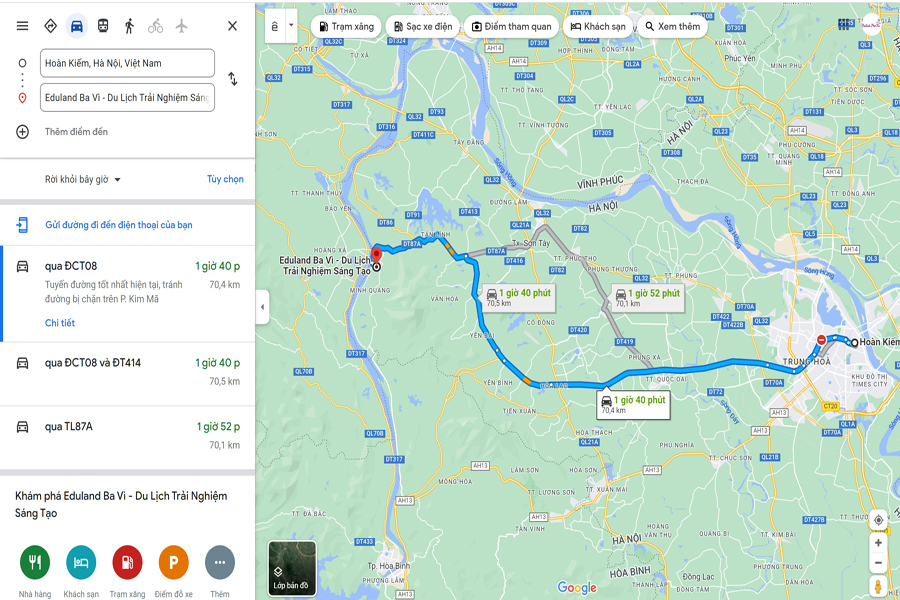
Task: Select the walking travel mode icon
Action: pos(129,26)
